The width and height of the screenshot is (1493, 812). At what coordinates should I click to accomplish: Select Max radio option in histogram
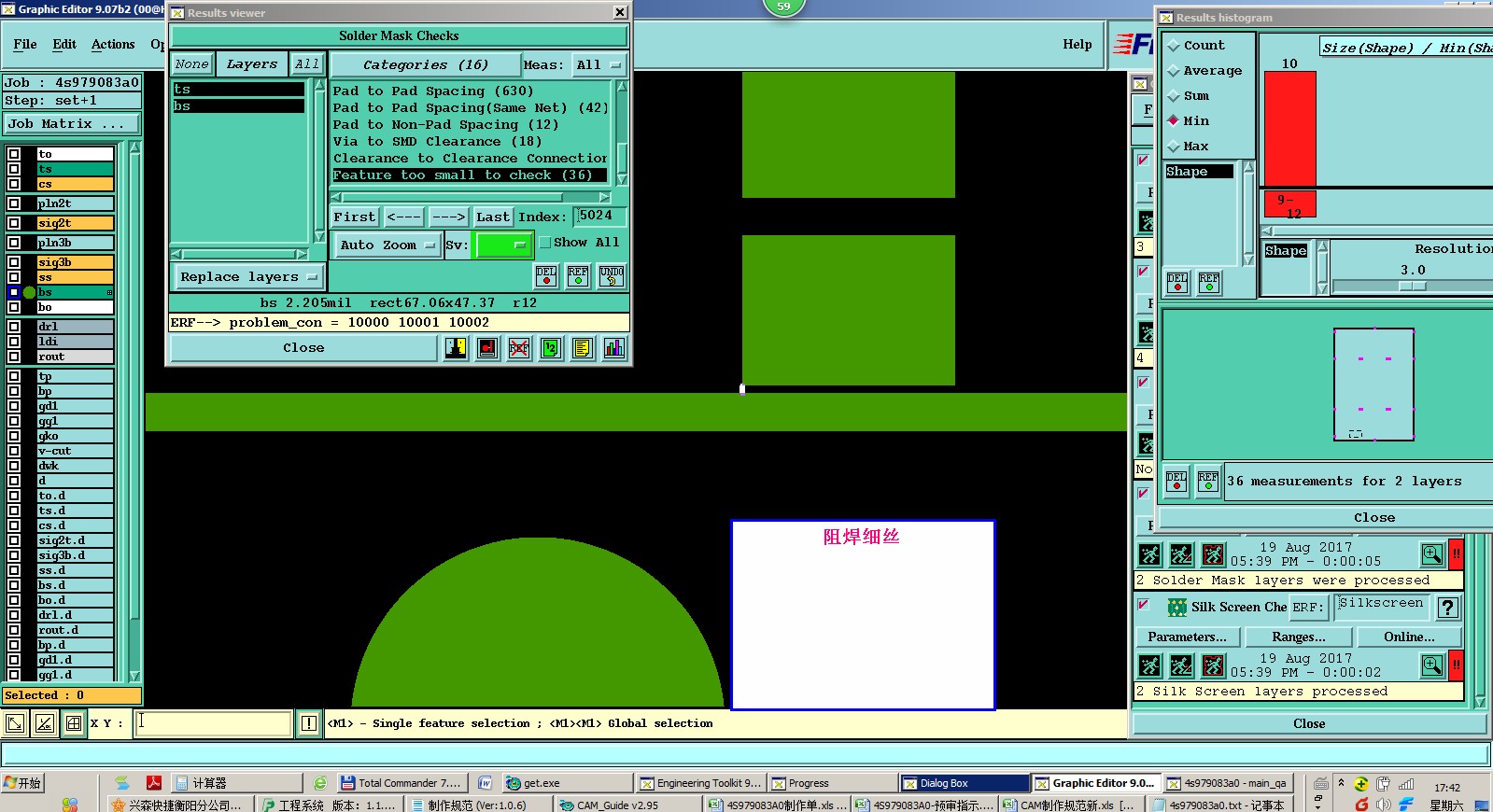pos(1174,147)
